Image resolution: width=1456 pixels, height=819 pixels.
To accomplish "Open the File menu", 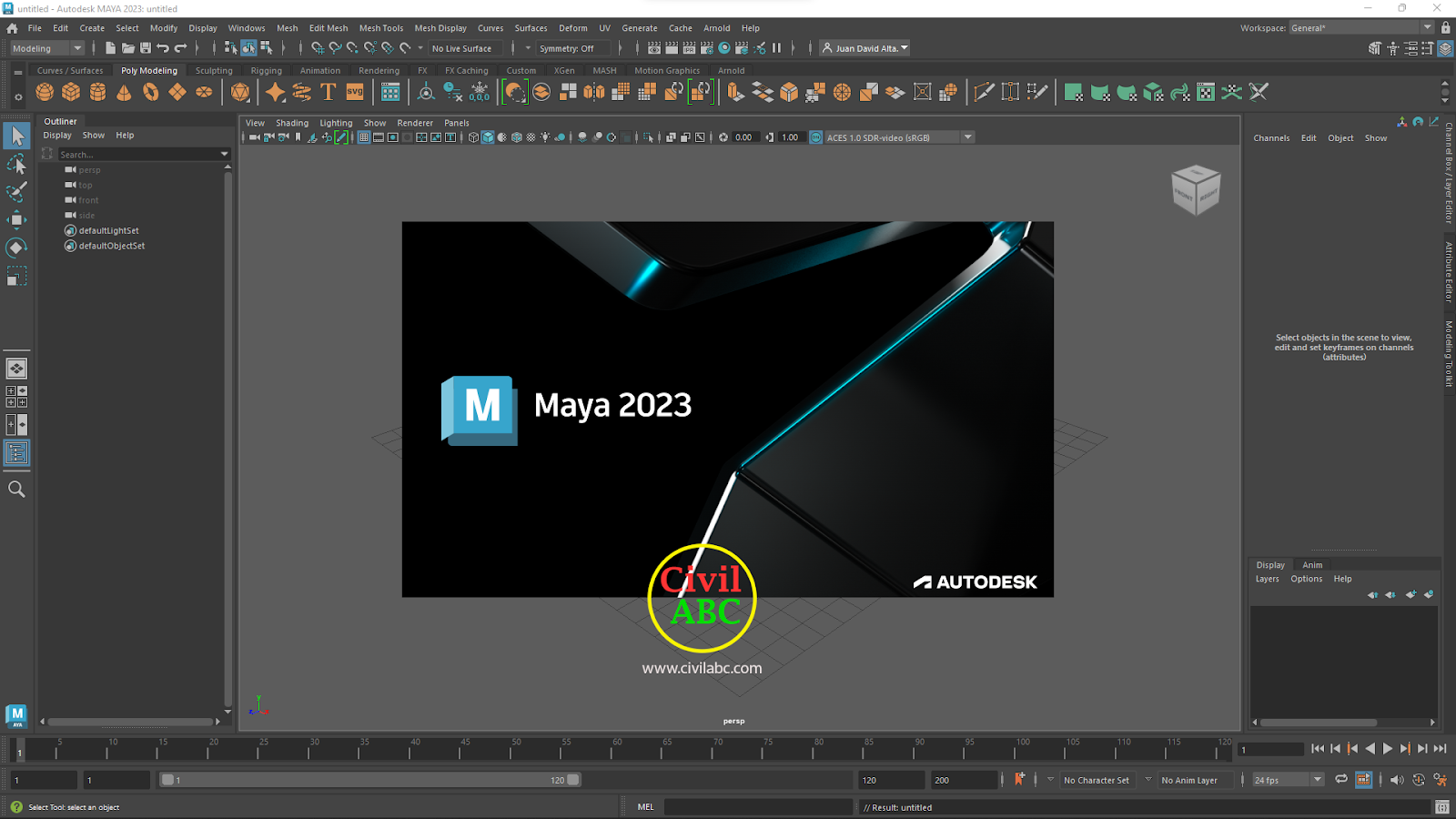I will 35,28.
